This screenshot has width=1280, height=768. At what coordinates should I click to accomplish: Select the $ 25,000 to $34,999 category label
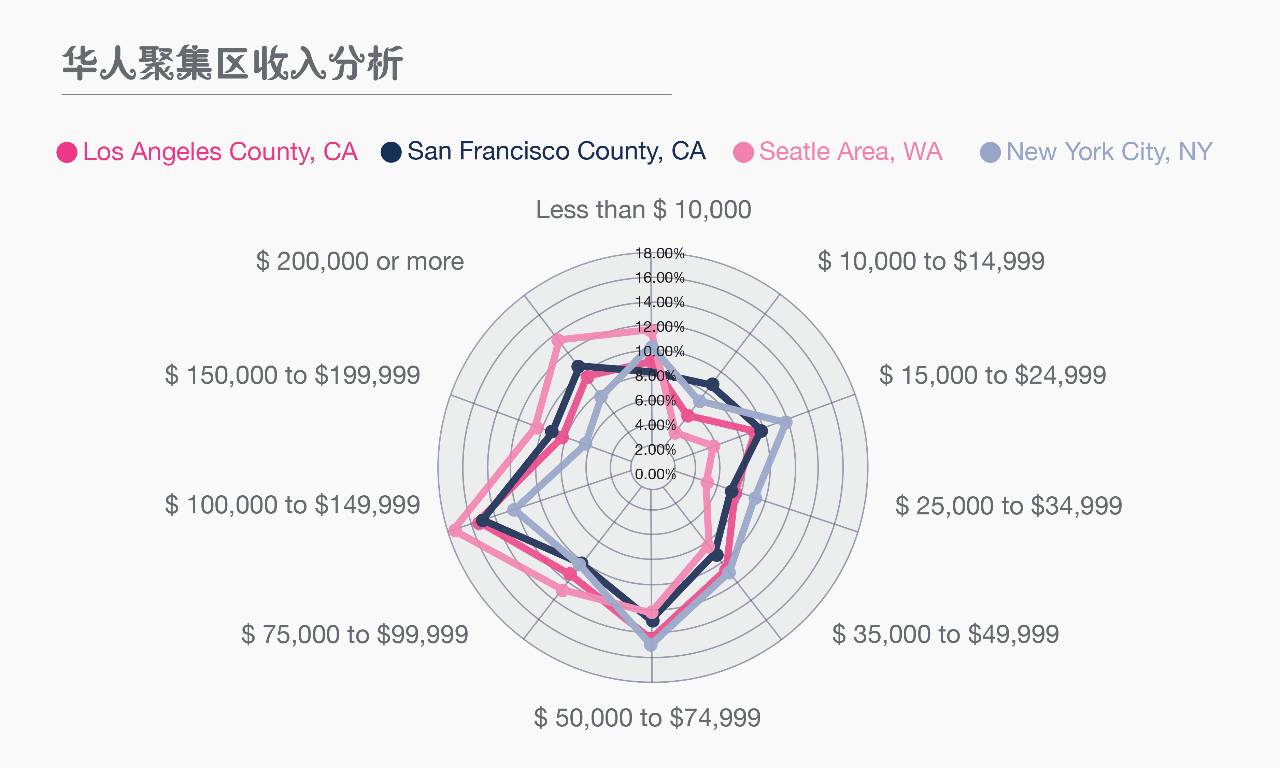[1008, 505]
